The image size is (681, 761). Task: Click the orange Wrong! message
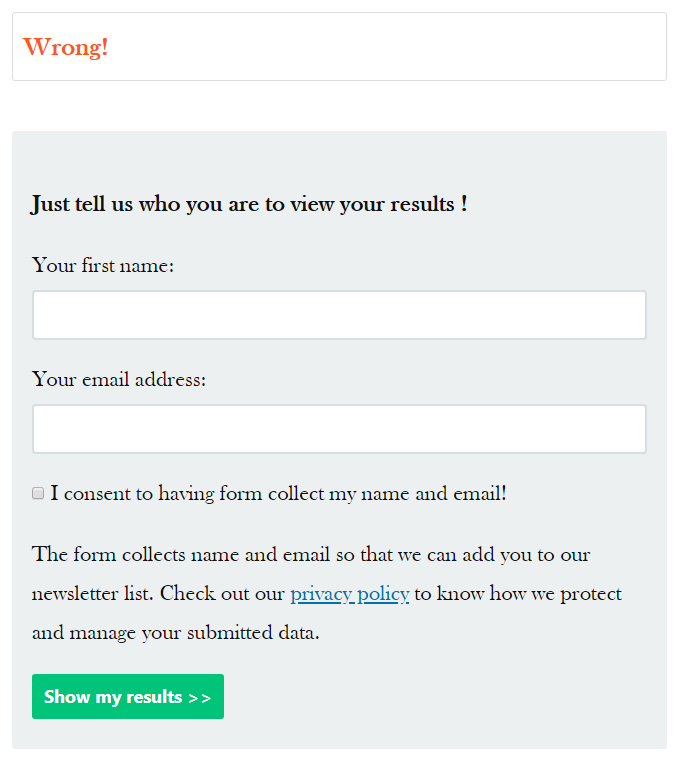coord(65,47)
